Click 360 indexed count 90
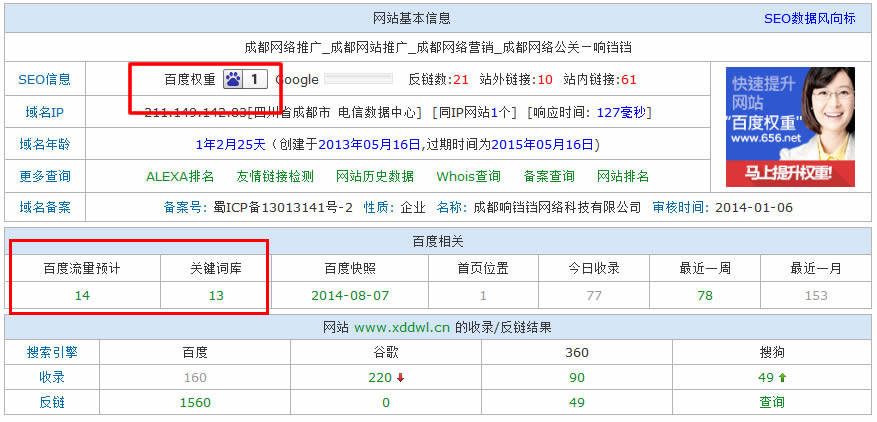The image size is (877, 422). (577, 378)
